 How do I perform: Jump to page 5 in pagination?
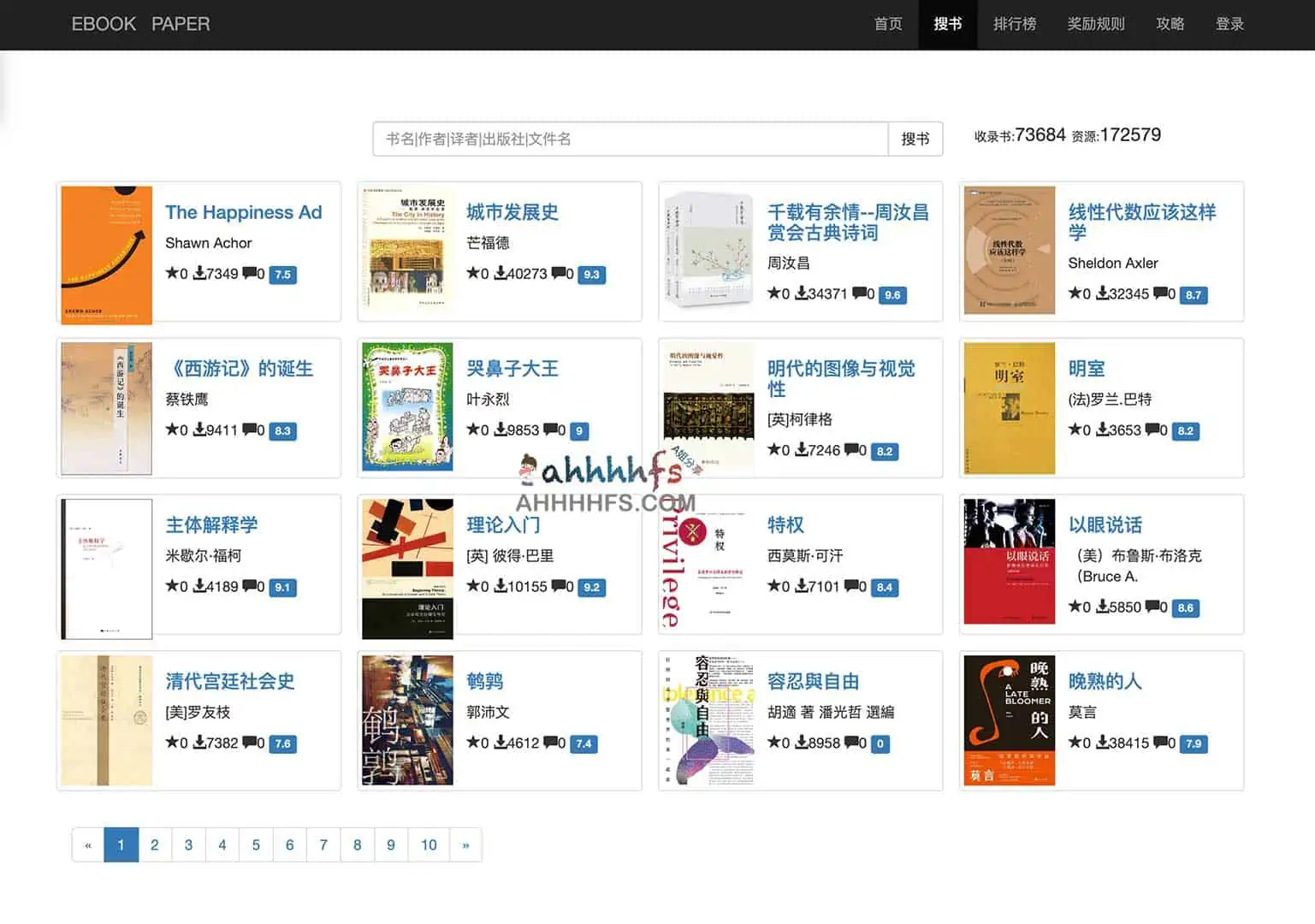(x=256, y=844)
